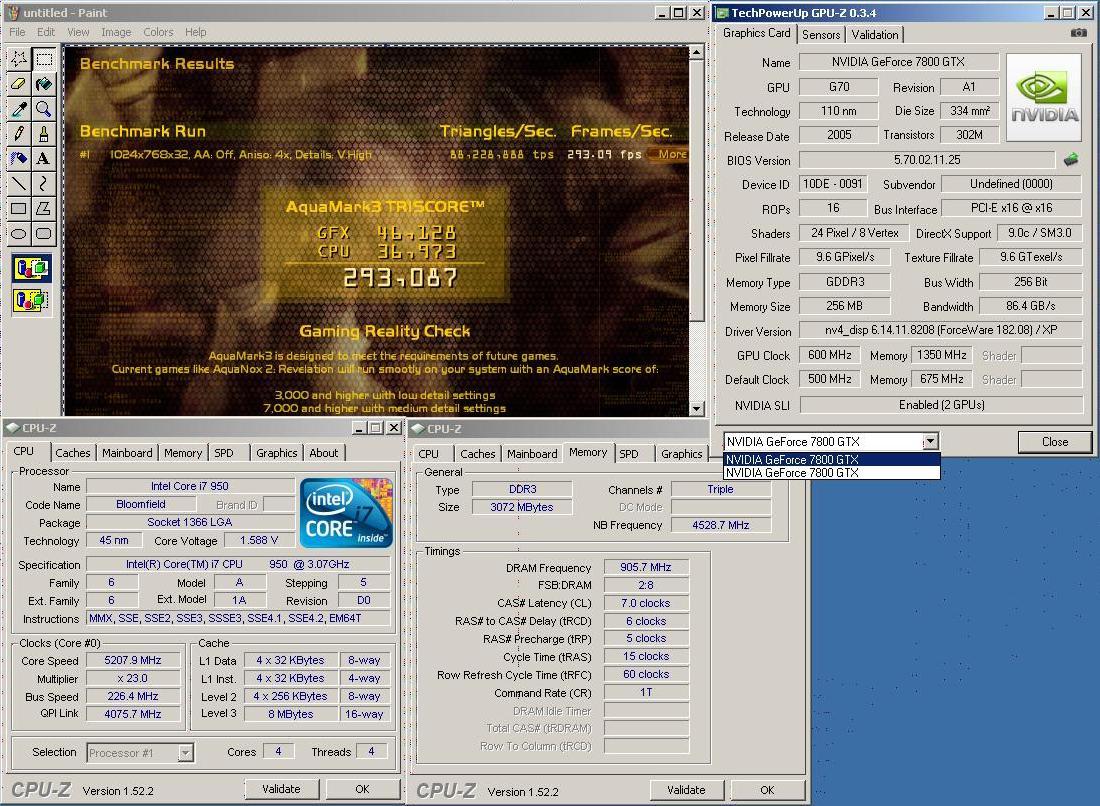1100x806 pixels.
Task: Select the Pencil tool in Paint
Action: point(19,133)
